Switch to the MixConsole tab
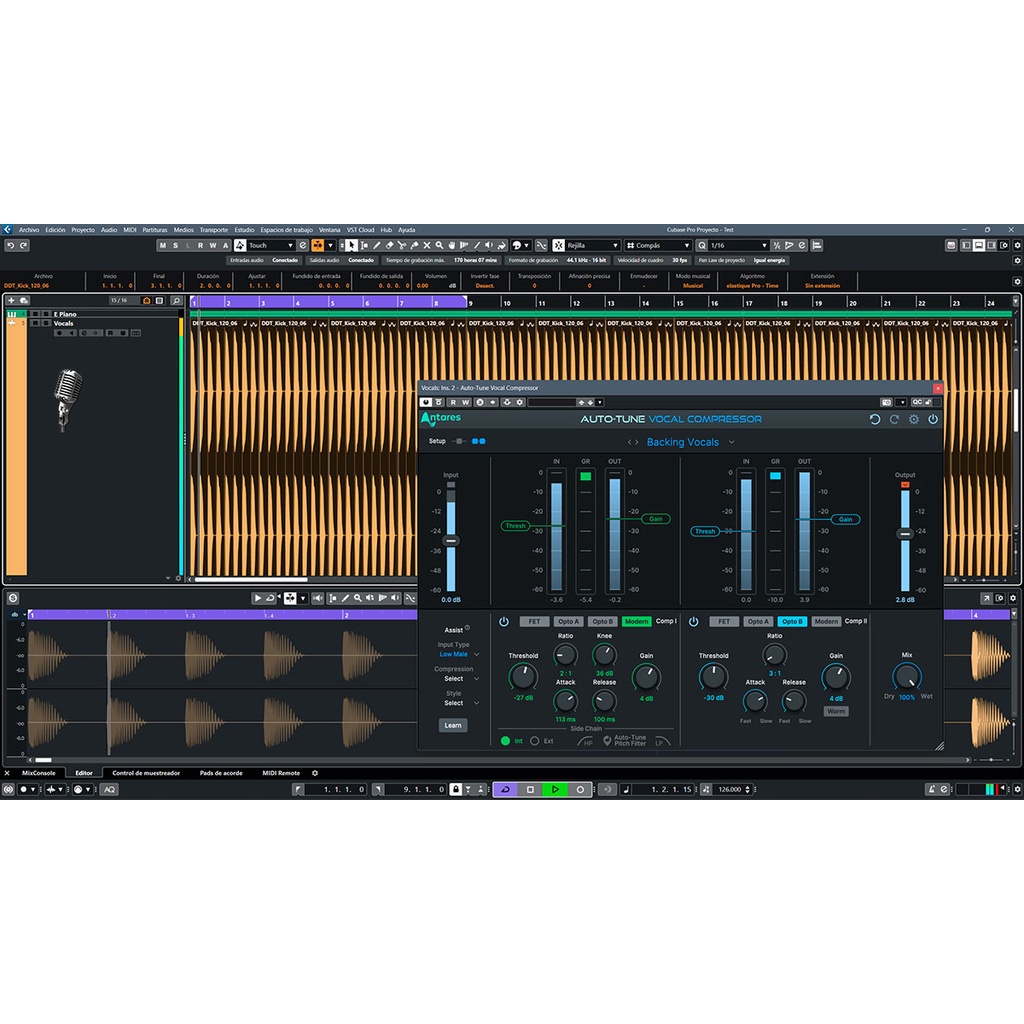 point(38,773)
